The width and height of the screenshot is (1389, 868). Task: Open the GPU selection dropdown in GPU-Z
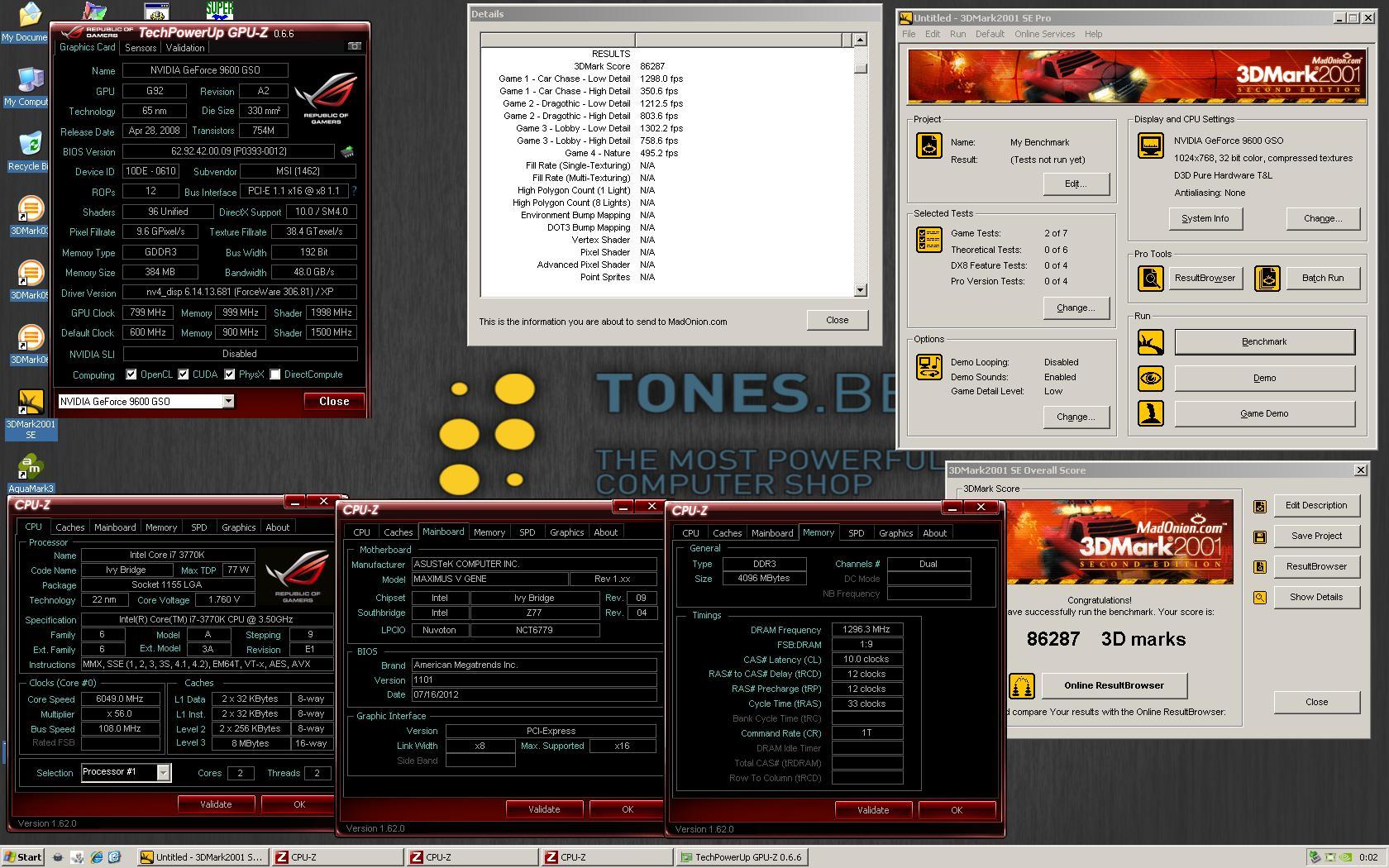point(228,401)
